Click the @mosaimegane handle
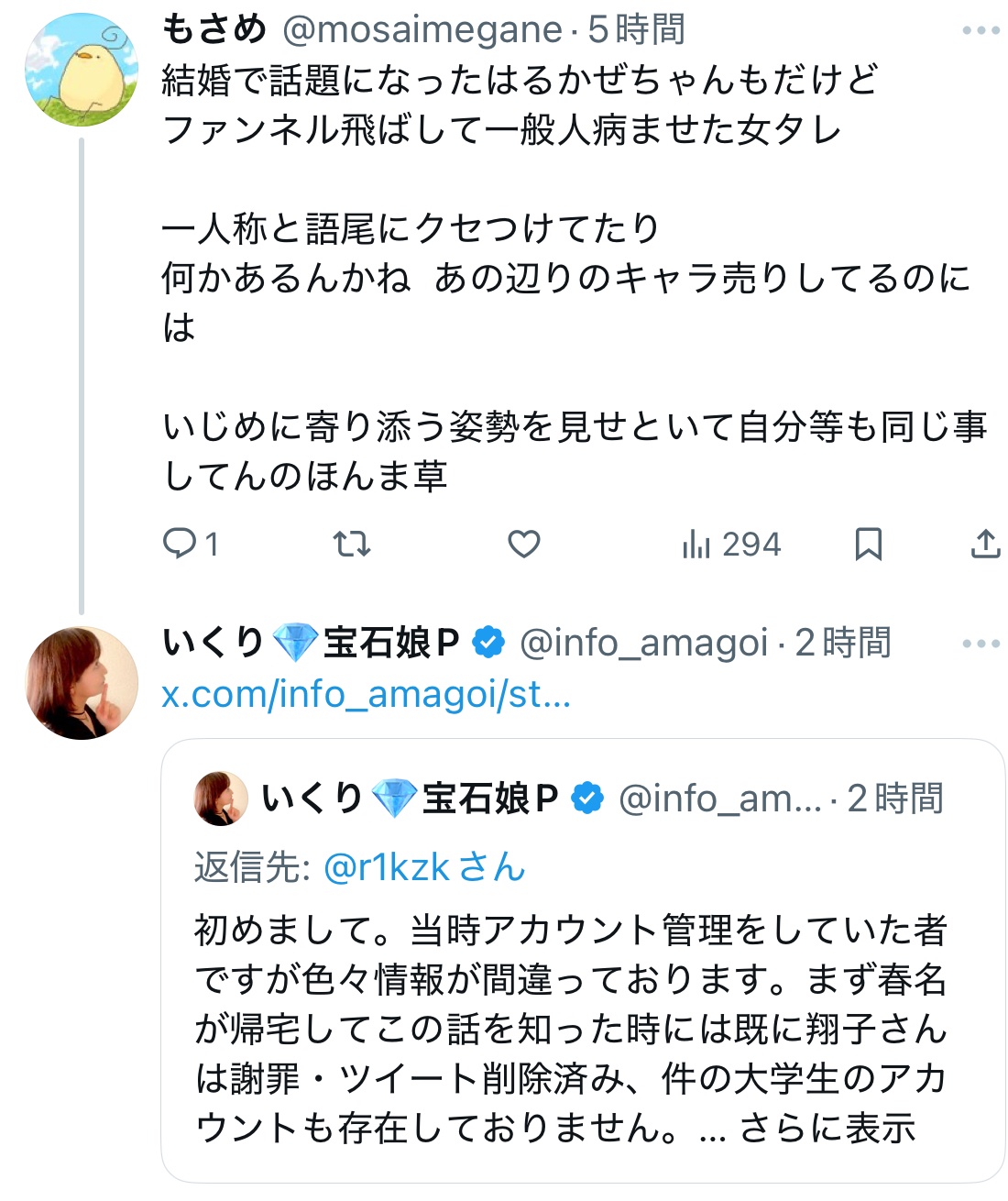This screenshot has height=1201, width=1008. (422, 30)
